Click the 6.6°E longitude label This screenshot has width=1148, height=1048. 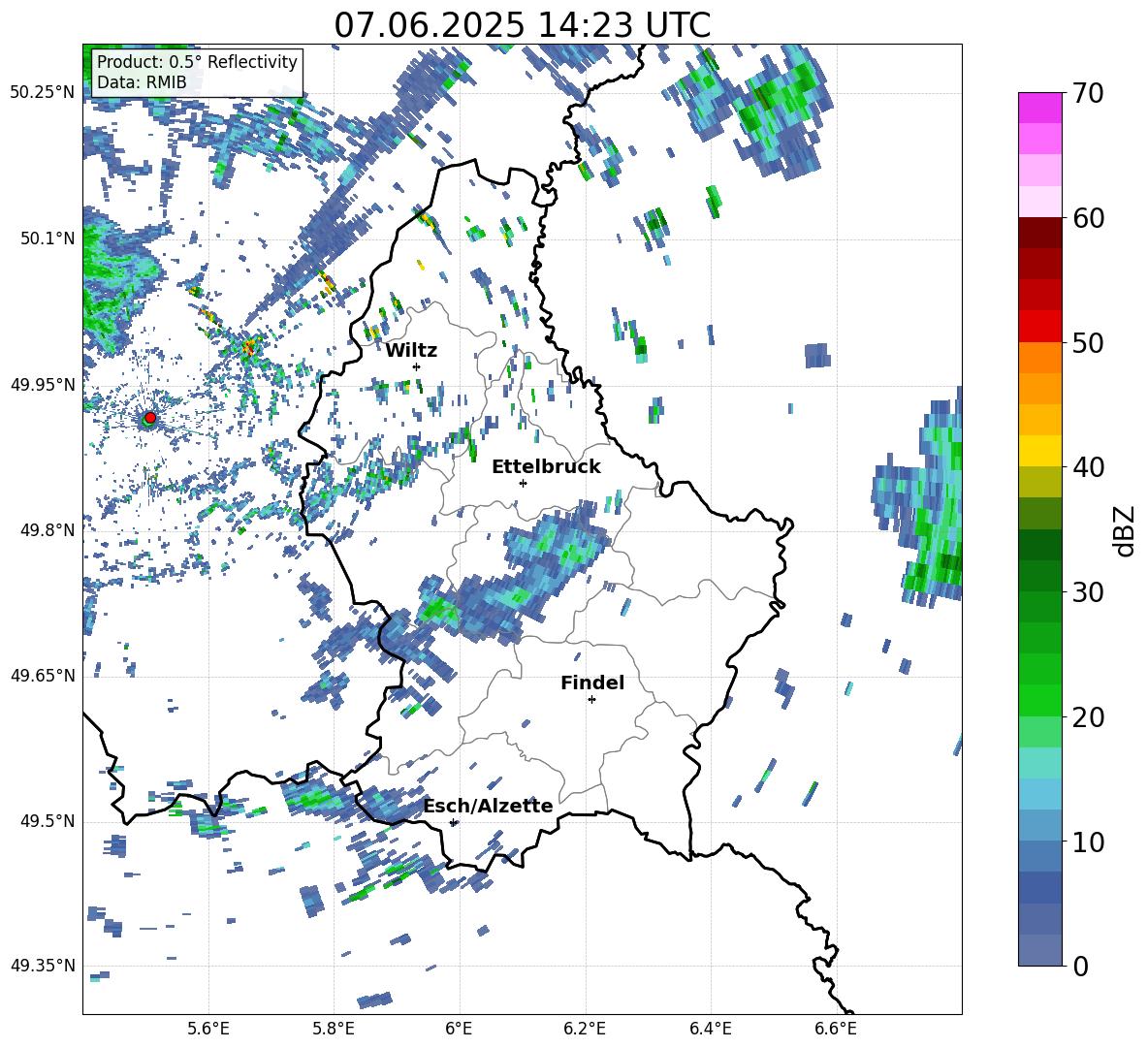[x=836, y=1029]
